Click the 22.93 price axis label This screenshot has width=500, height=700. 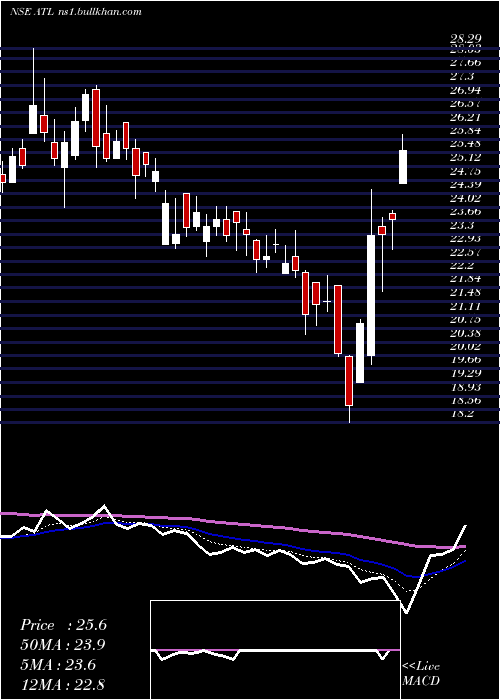(x=466, y=238)
